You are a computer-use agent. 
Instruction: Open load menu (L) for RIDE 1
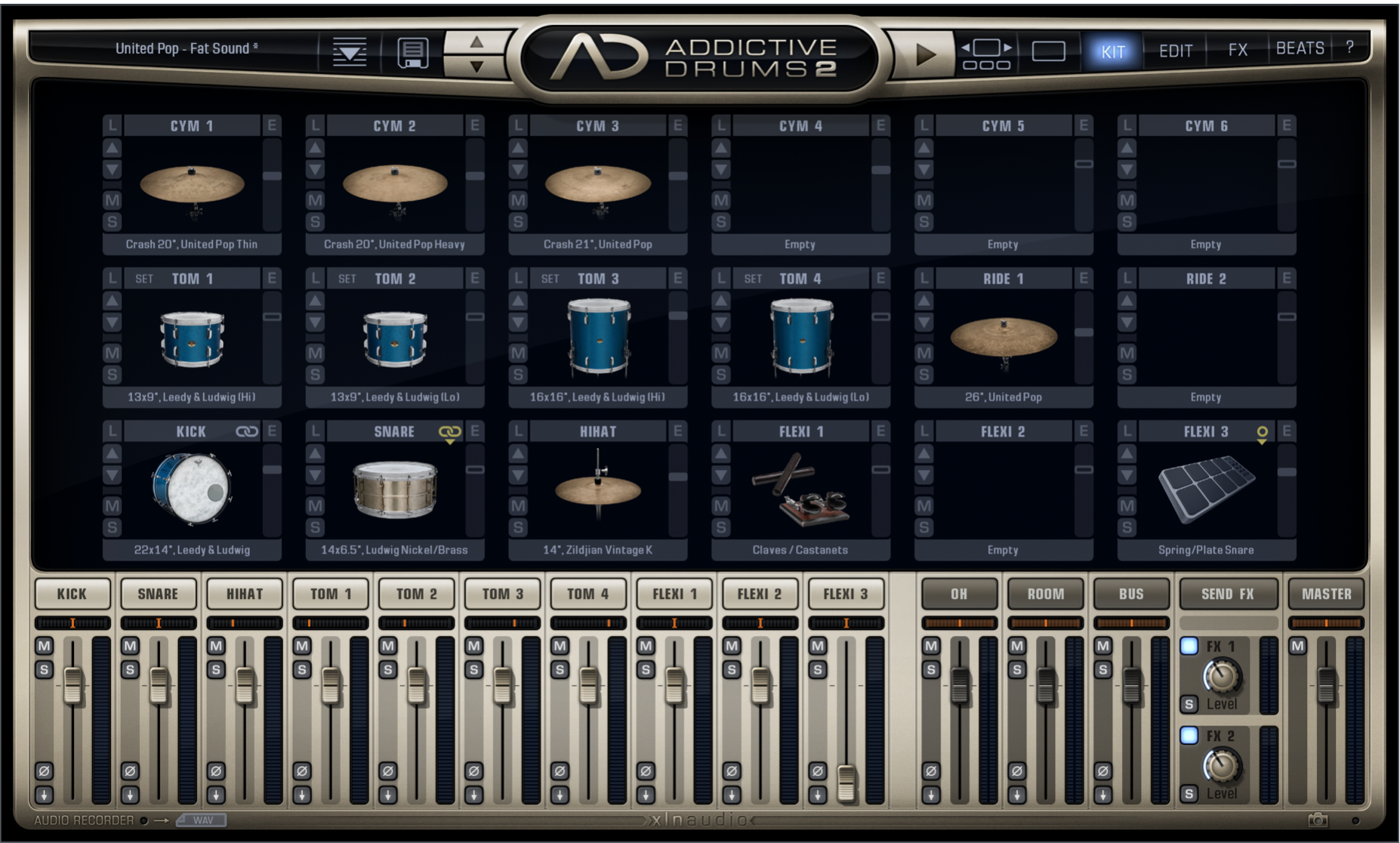[924, 278]
